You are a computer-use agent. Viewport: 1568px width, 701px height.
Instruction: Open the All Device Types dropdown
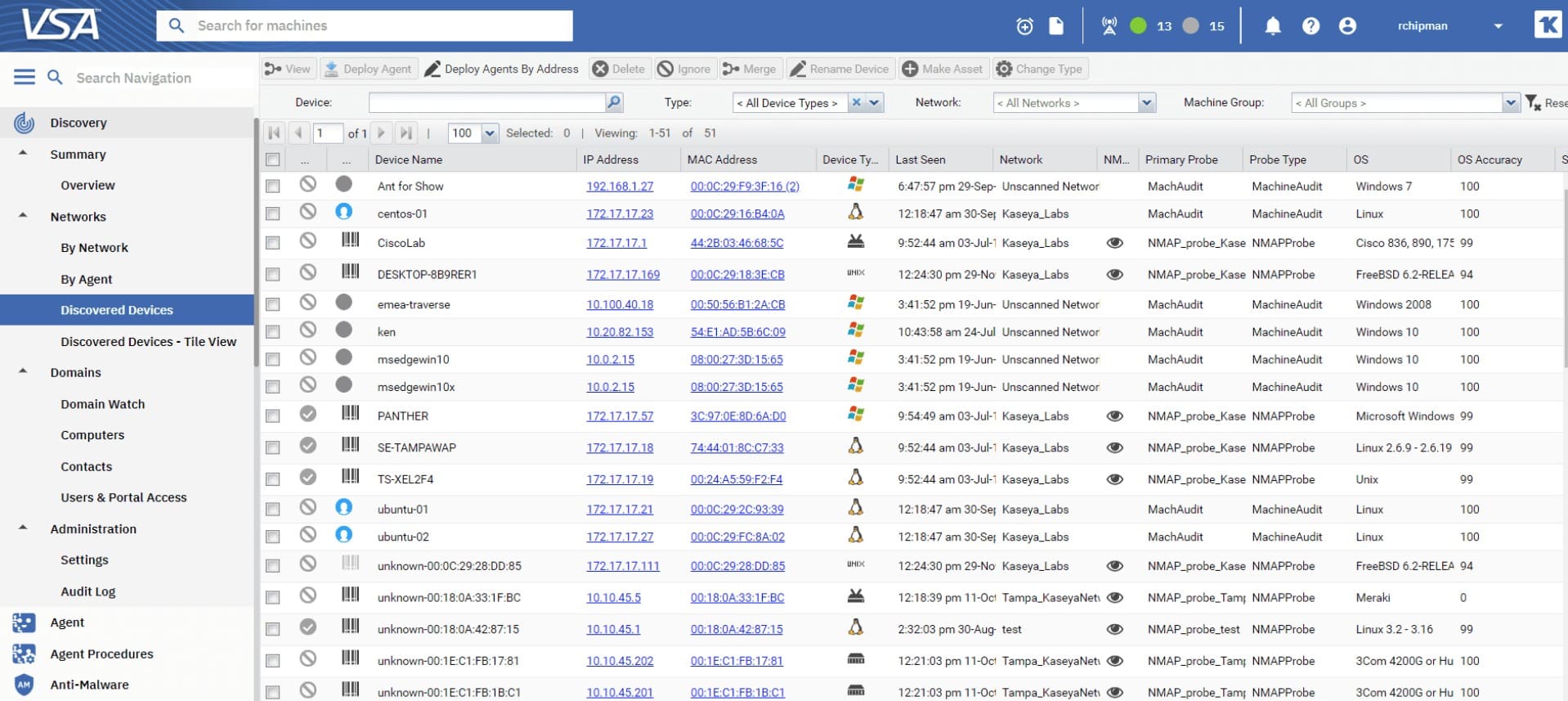point(875,102)
